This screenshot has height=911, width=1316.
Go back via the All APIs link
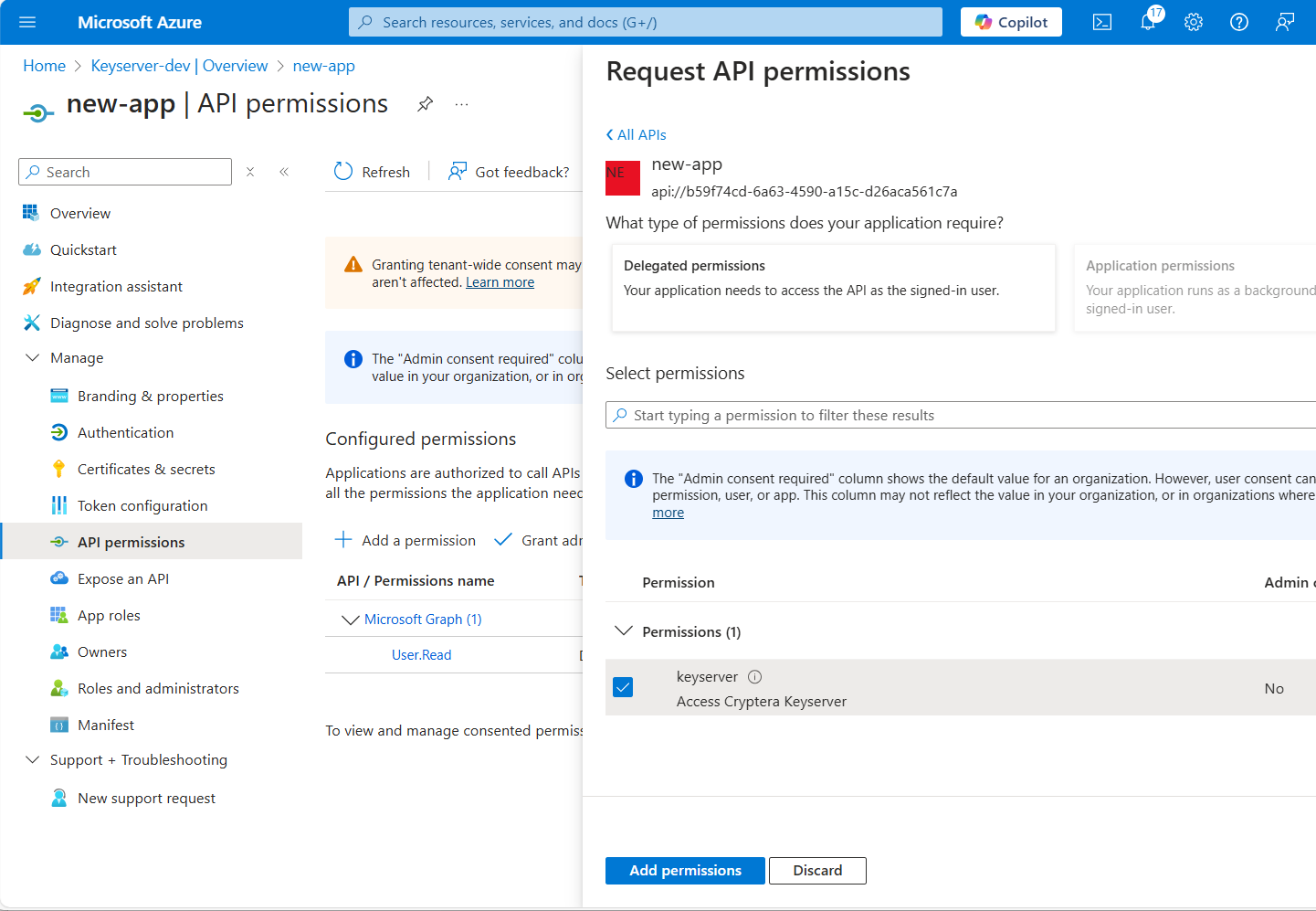click(x=636, y=134)
